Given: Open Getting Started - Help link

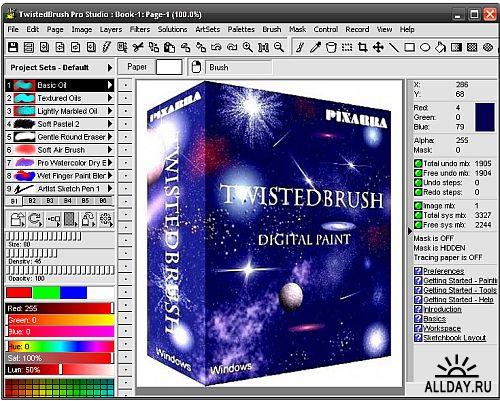Looking at the screenshot, I should 458,300.
